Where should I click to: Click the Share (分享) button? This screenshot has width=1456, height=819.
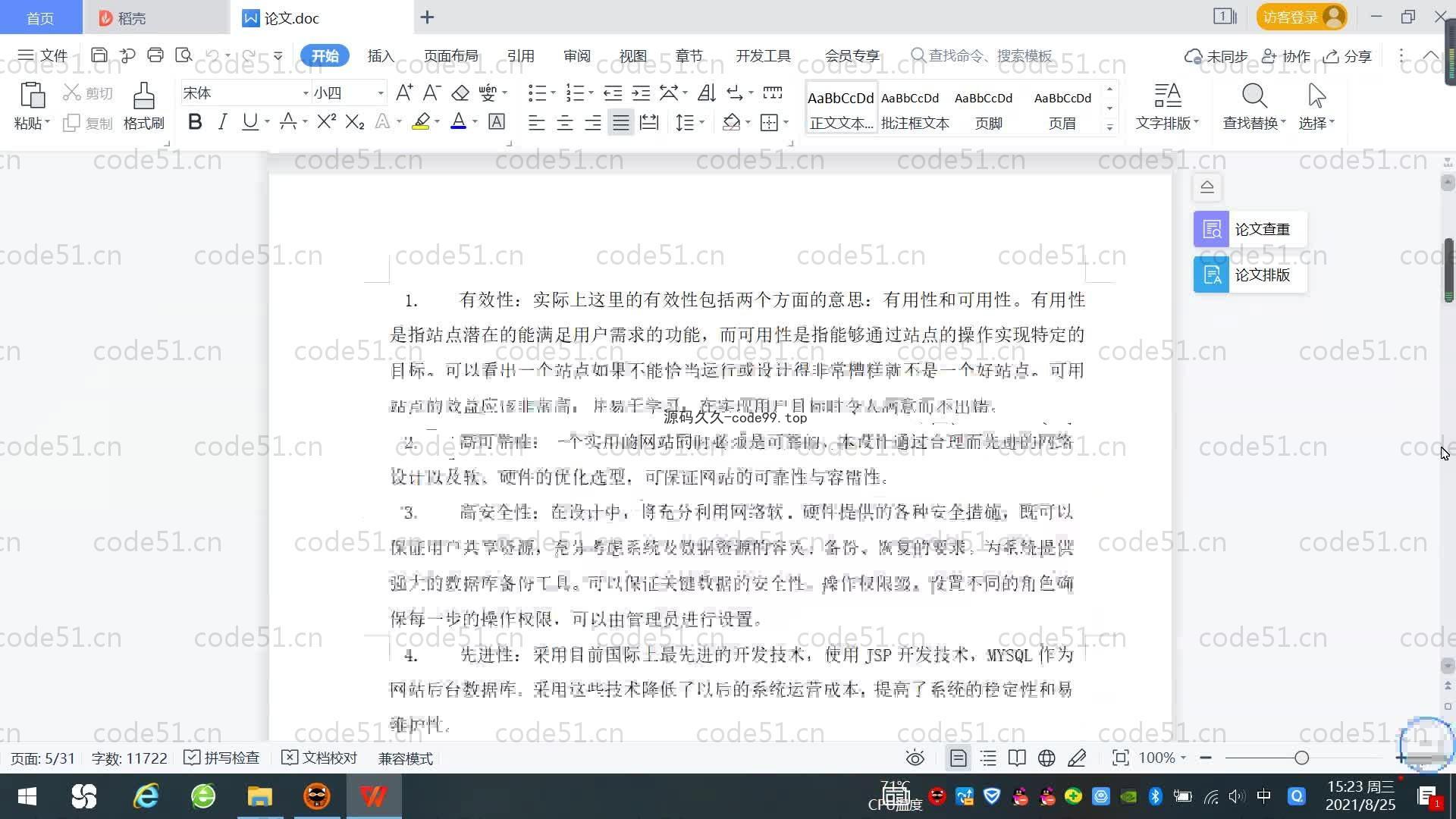(x=1348, y=56)
